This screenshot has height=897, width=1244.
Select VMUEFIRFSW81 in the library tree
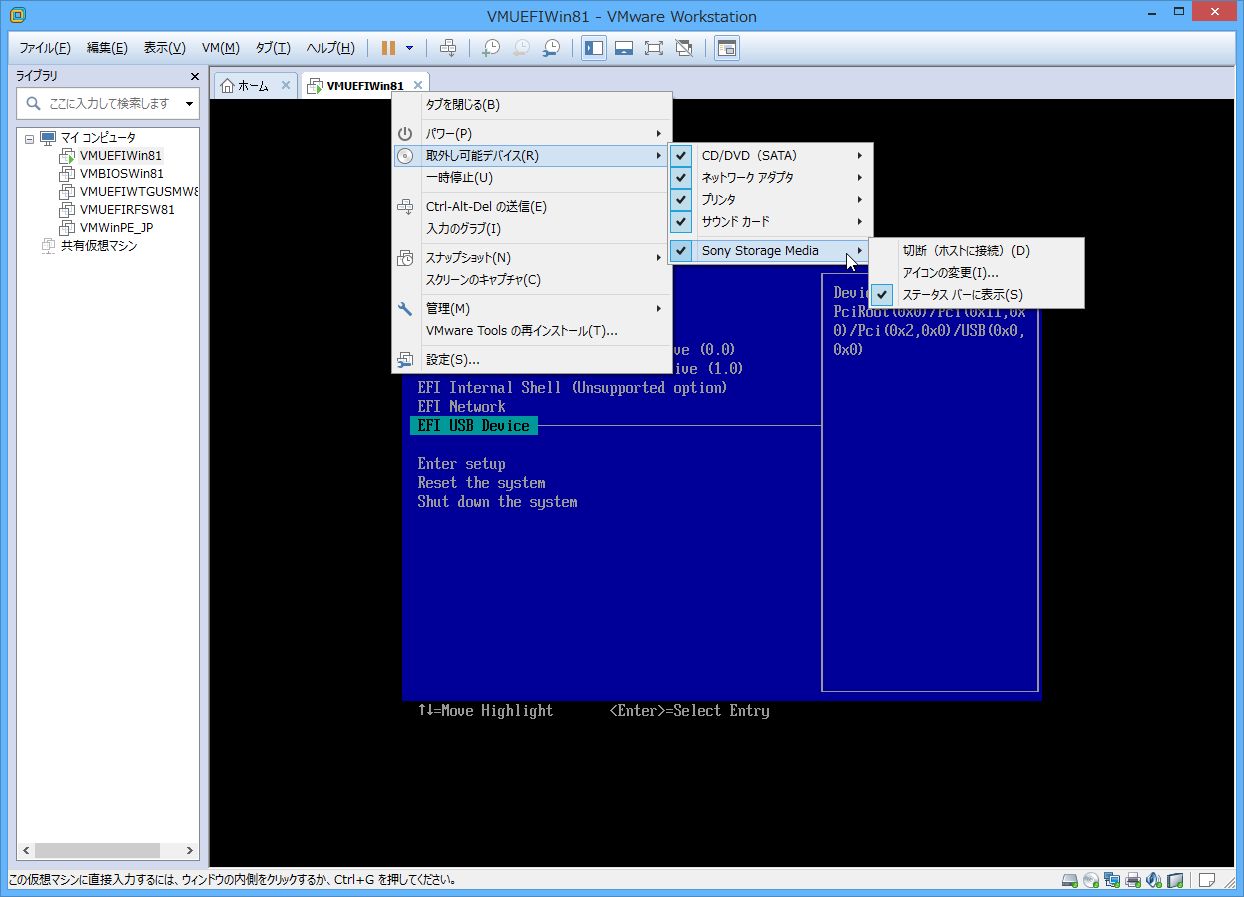point(127,210)
